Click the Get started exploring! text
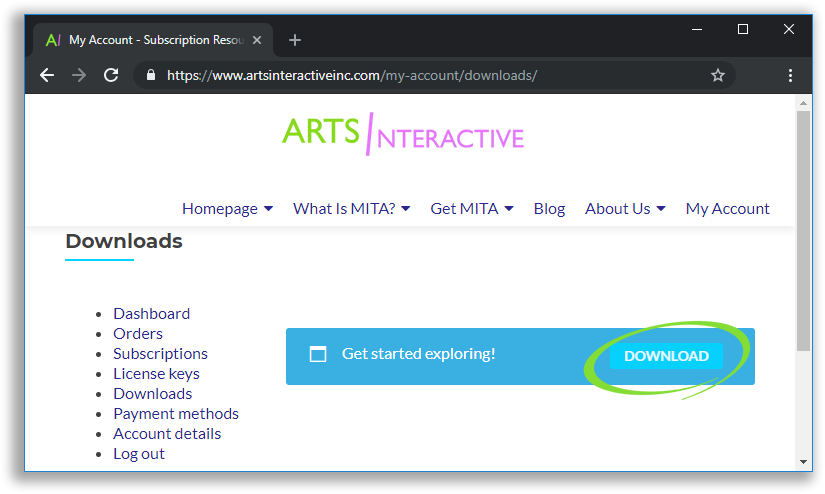This screenshot has width=825, height=494. (x=418, y=354)
